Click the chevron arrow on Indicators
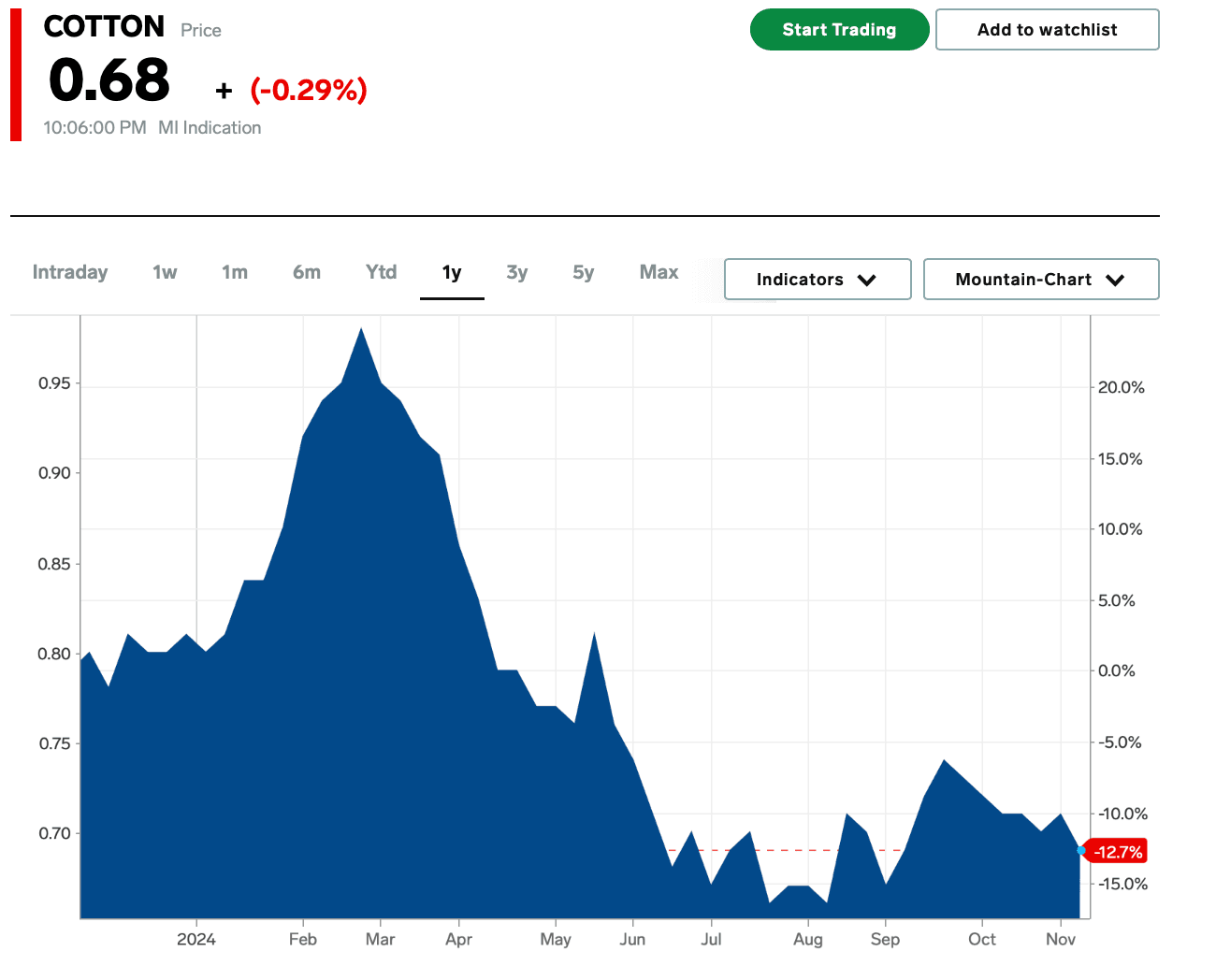This screenshot has width=1216, height=980. click(x=867, y=281)
